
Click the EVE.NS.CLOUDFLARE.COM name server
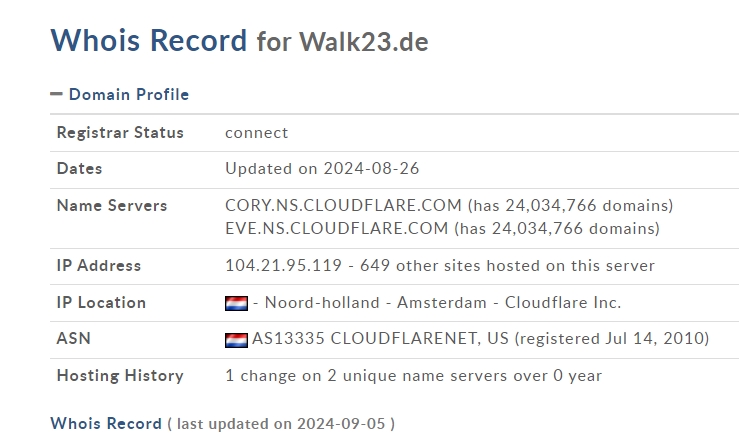coord(336,228)
